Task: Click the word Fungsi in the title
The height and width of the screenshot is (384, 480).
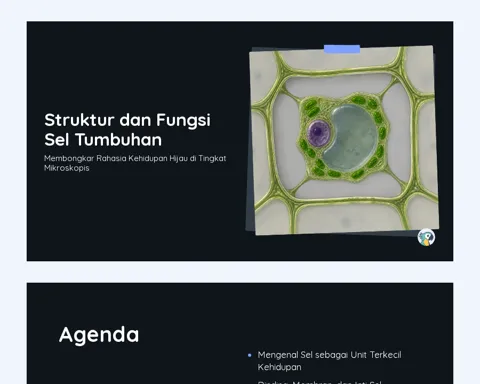Action: coord(183,121)
